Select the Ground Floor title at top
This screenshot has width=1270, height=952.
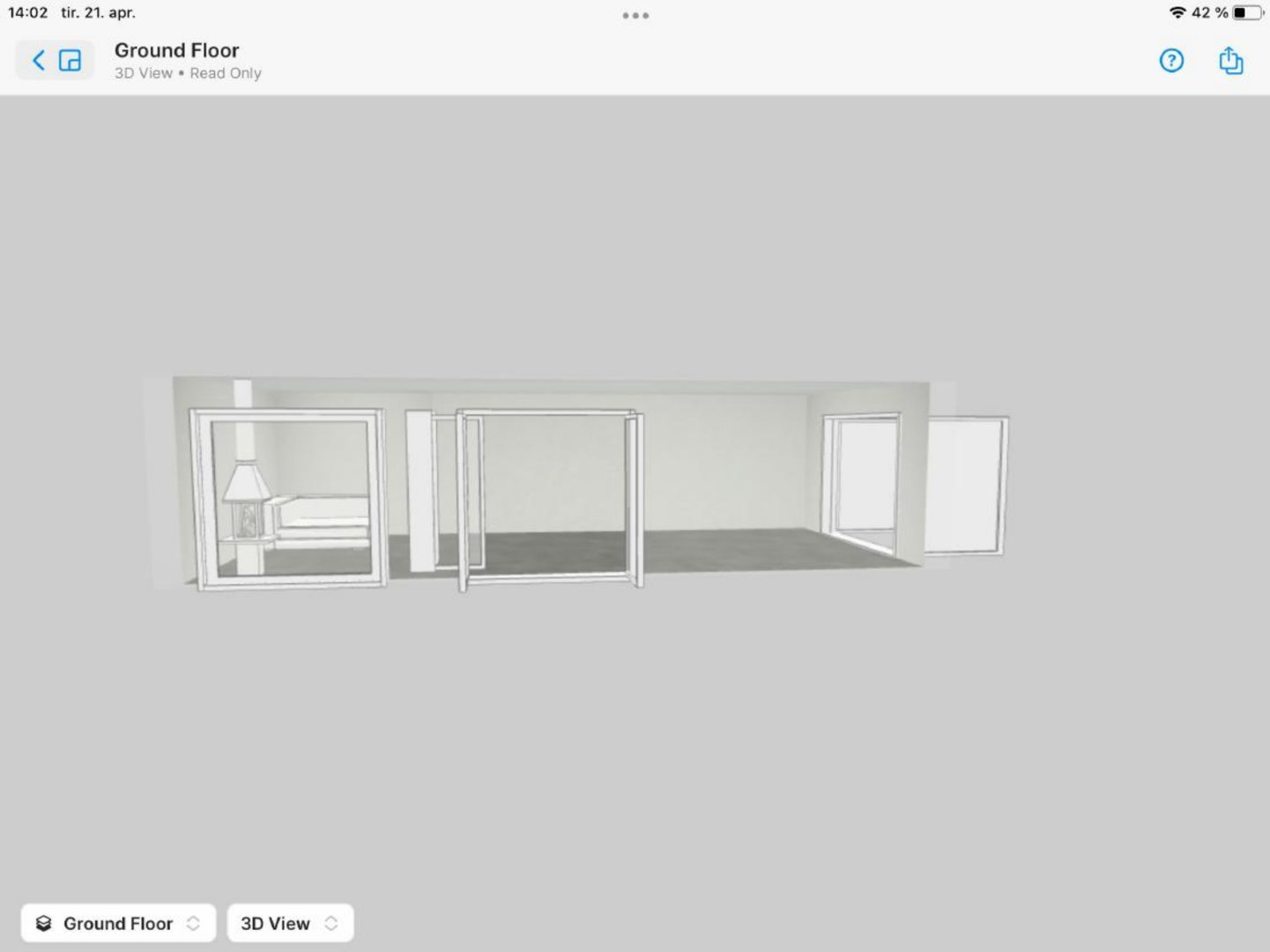pyautogui.click(x=176, y=50)
